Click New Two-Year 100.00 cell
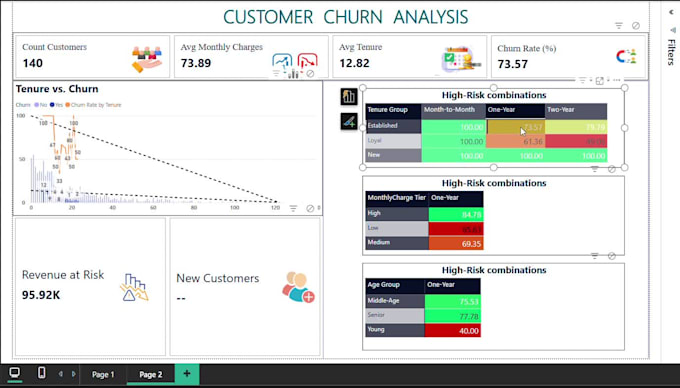The height and width of the screenshot is (388, 680). point(576,156)
